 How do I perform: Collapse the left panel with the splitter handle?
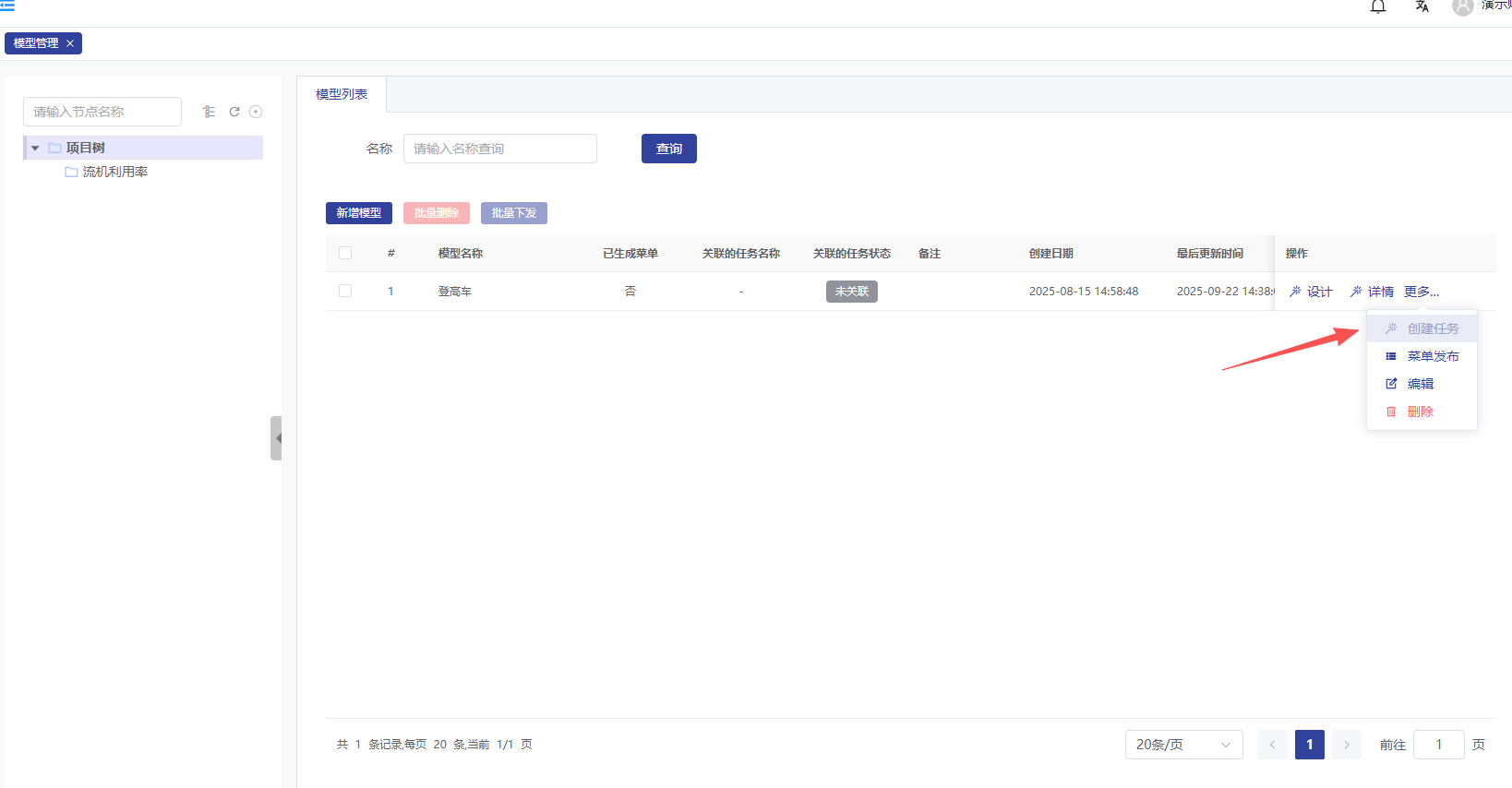pyautogui.click(x=276, y=438)
